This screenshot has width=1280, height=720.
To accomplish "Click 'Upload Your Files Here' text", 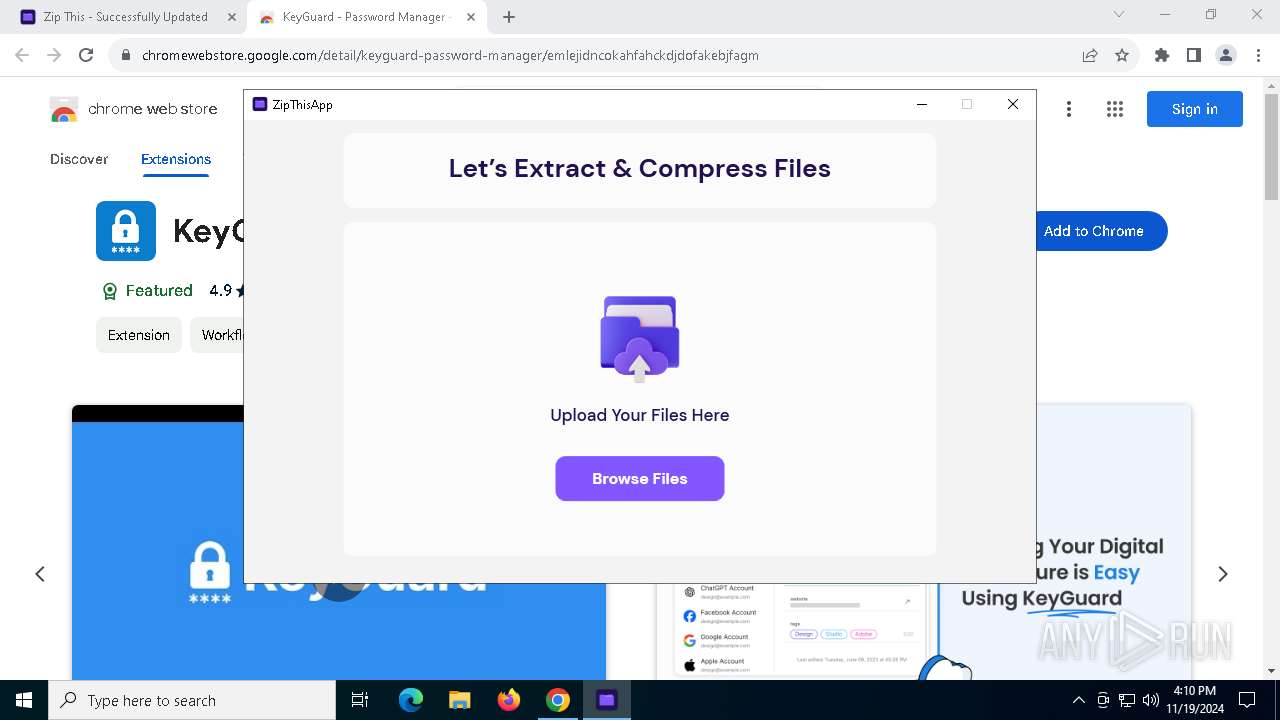I will tap(640, 415).
